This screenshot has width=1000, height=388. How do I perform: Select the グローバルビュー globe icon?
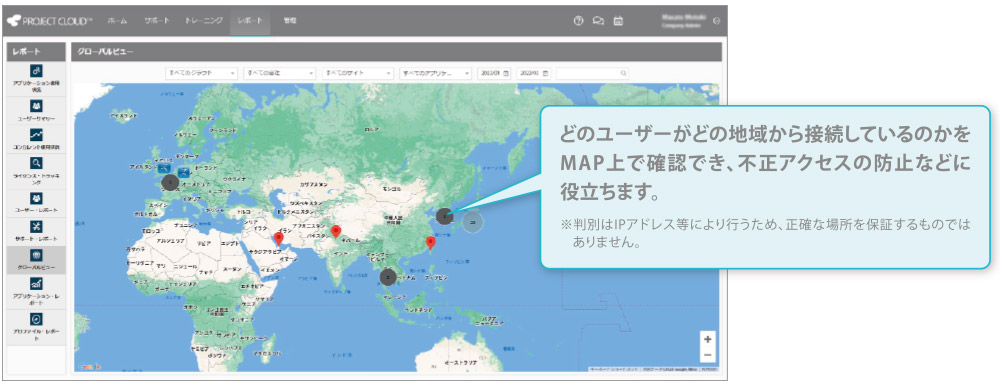36,255
